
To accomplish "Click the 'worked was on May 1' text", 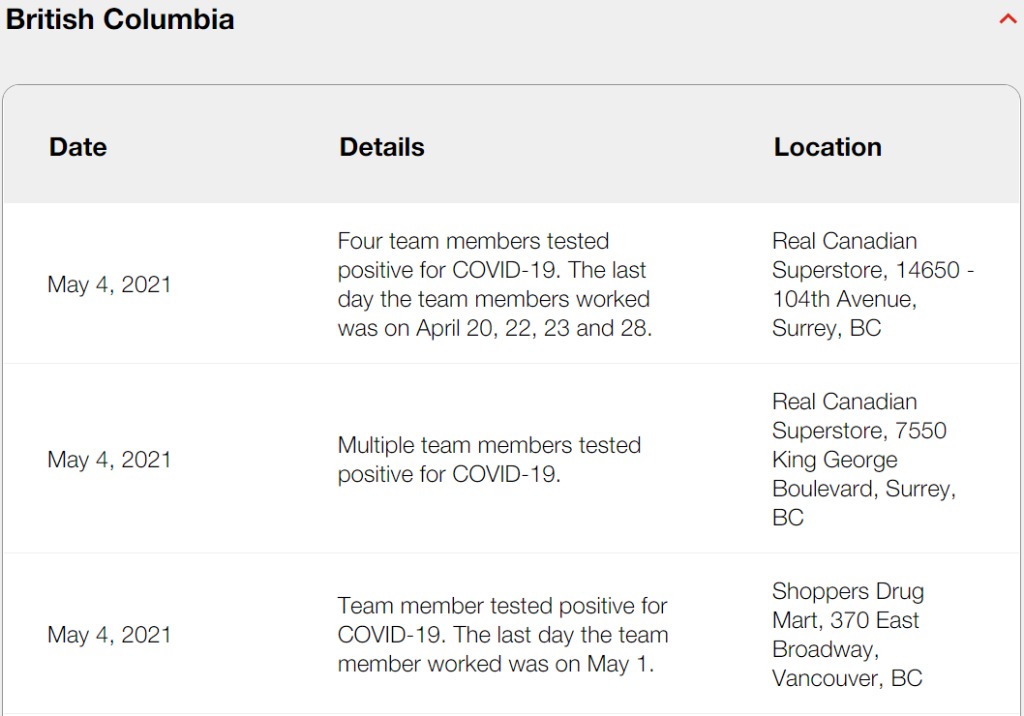I will (540, 664).
